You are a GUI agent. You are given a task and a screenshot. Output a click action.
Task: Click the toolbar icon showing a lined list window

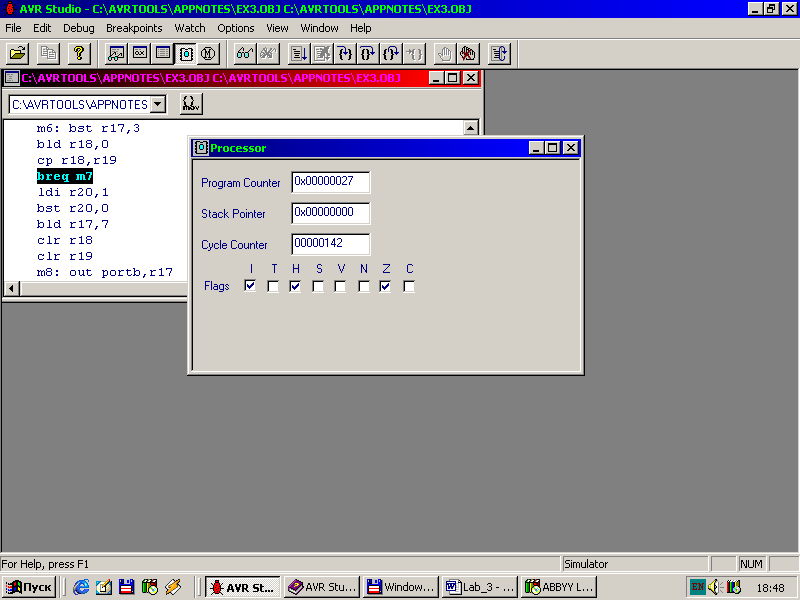163,54
